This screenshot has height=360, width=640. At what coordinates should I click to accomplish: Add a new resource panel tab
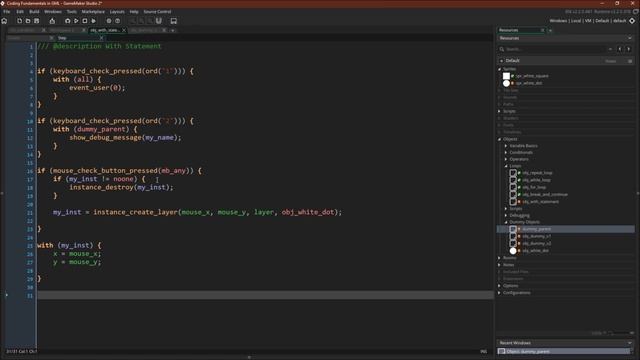(550, 30)
